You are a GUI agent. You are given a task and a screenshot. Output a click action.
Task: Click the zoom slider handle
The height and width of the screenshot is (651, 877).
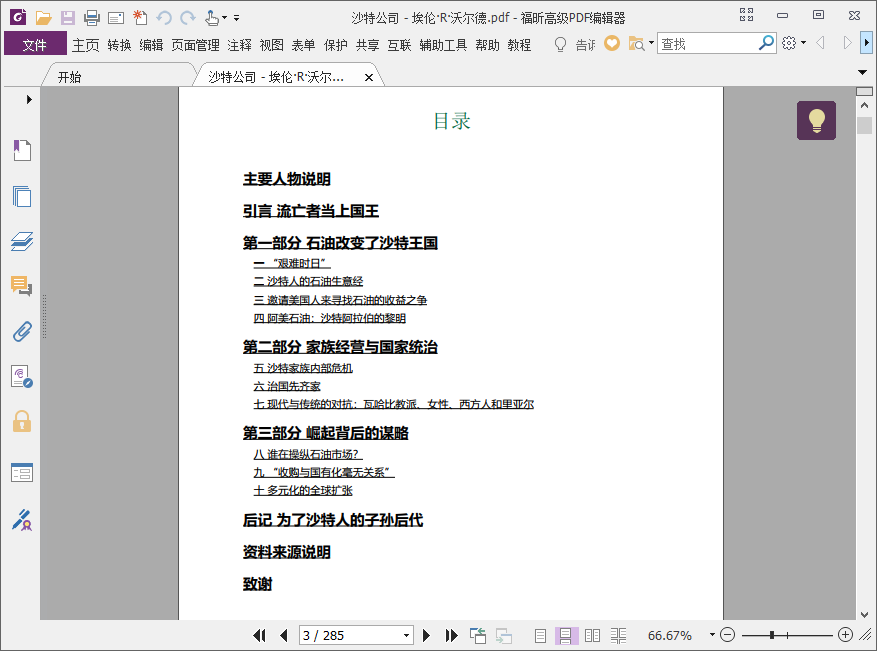772,635
